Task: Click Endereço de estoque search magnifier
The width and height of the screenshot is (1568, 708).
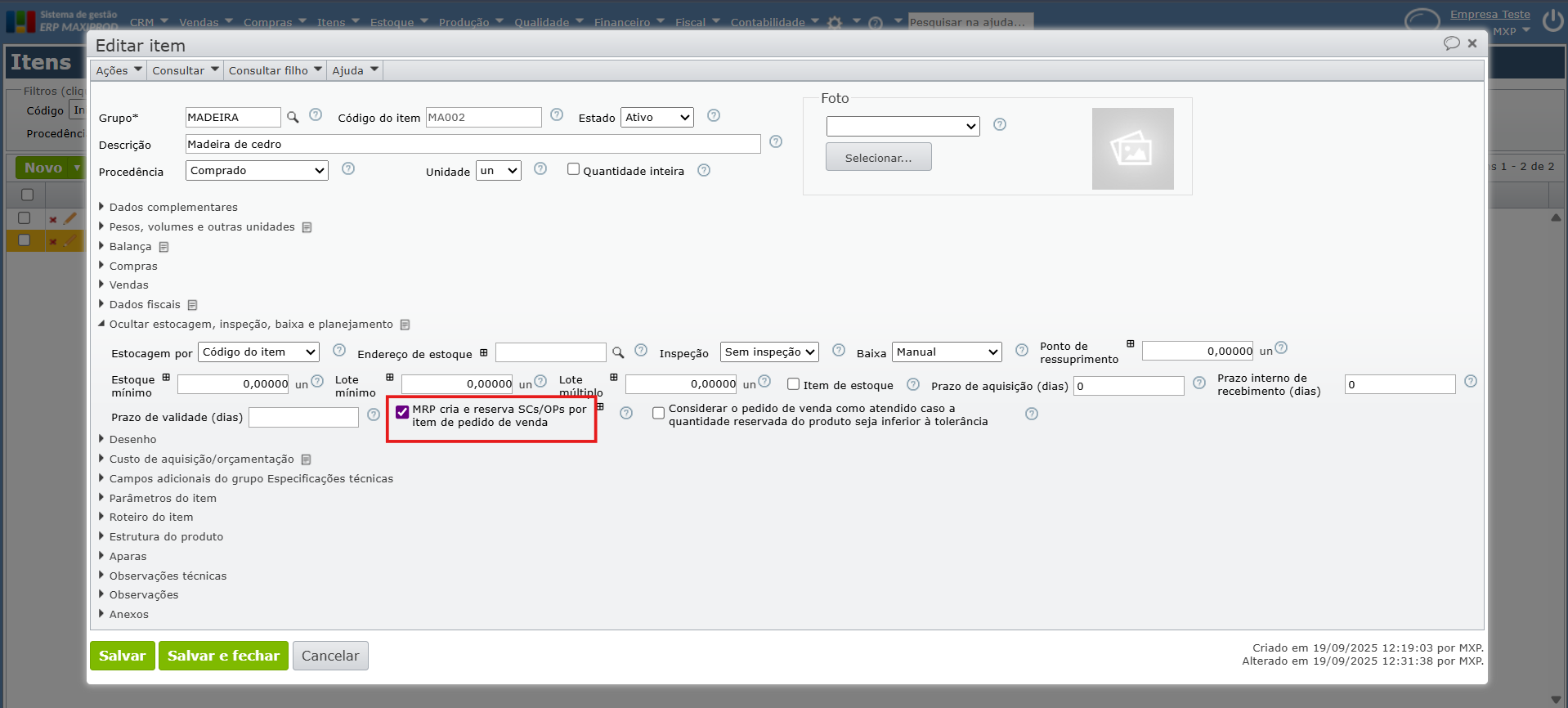Action: pos(618,352)
